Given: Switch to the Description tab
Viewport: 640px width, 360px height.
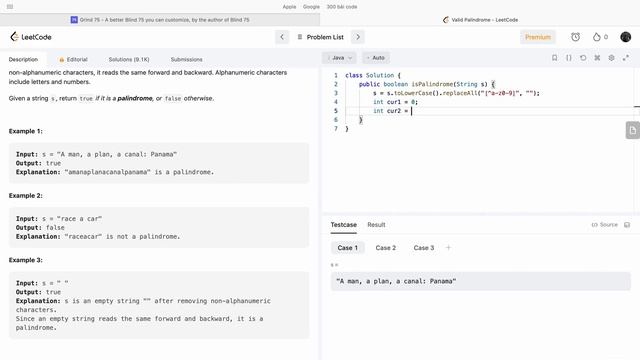Looking at the screenshot, I should (23, 60).
